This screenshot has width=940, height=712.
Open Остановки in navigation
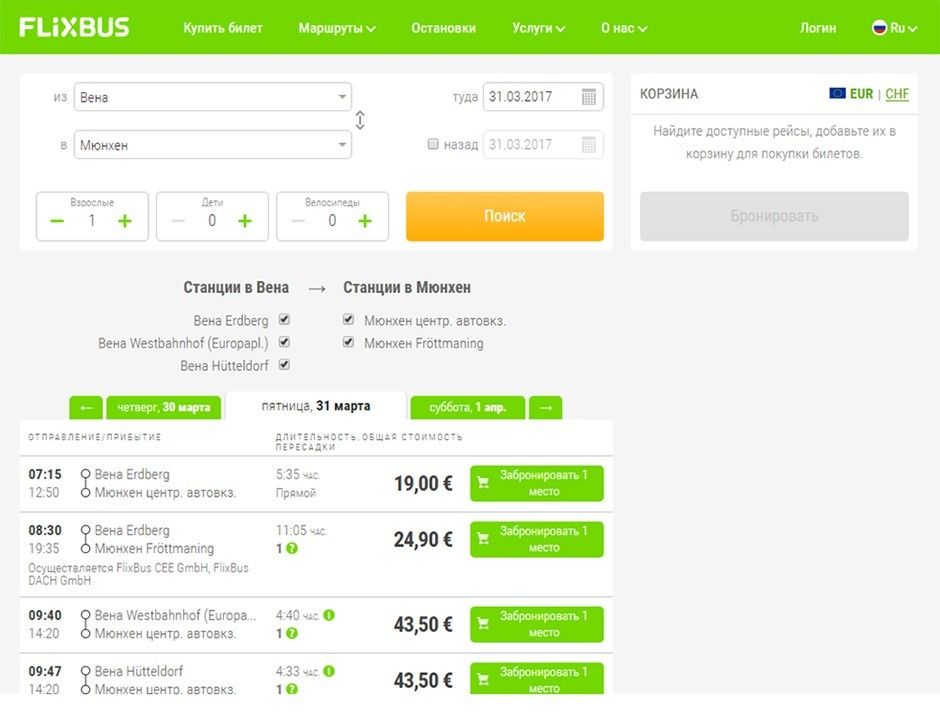tap(444, 28)
